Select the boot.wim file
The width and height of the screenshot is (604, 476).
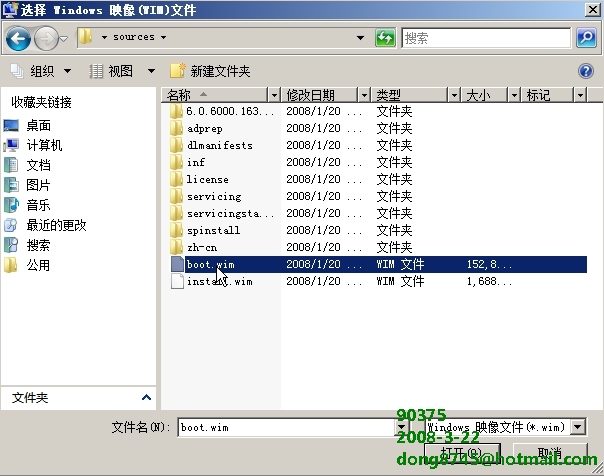click(379, 265)
